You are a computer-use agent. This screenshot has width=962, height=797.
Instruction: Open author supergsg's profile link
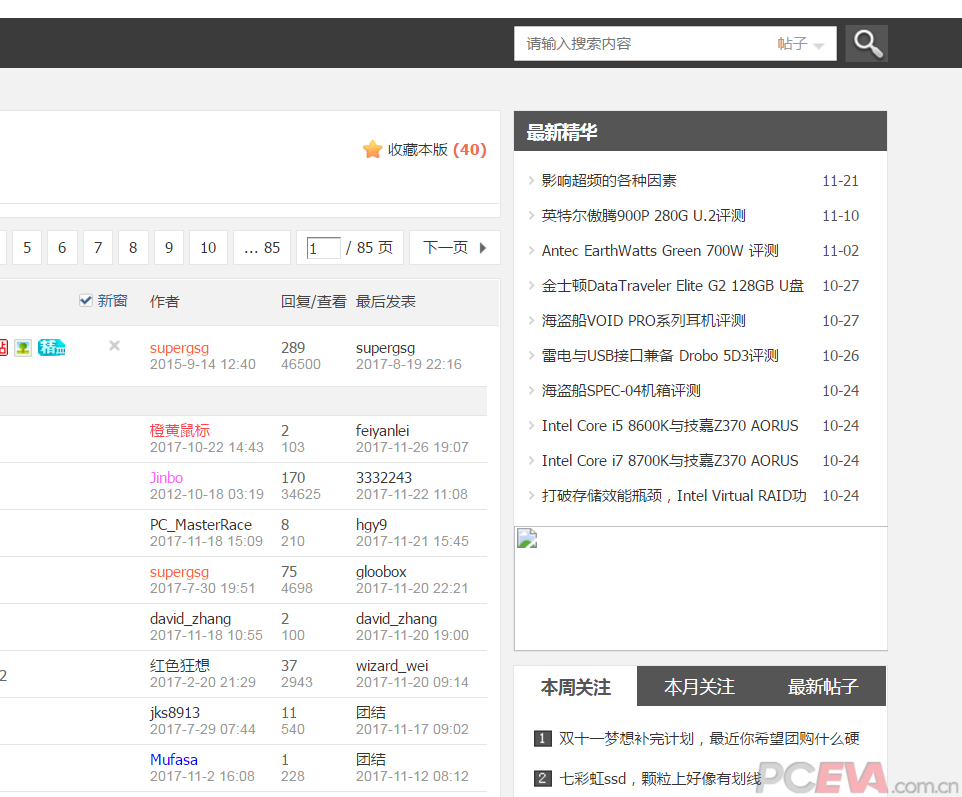[179, 347]
